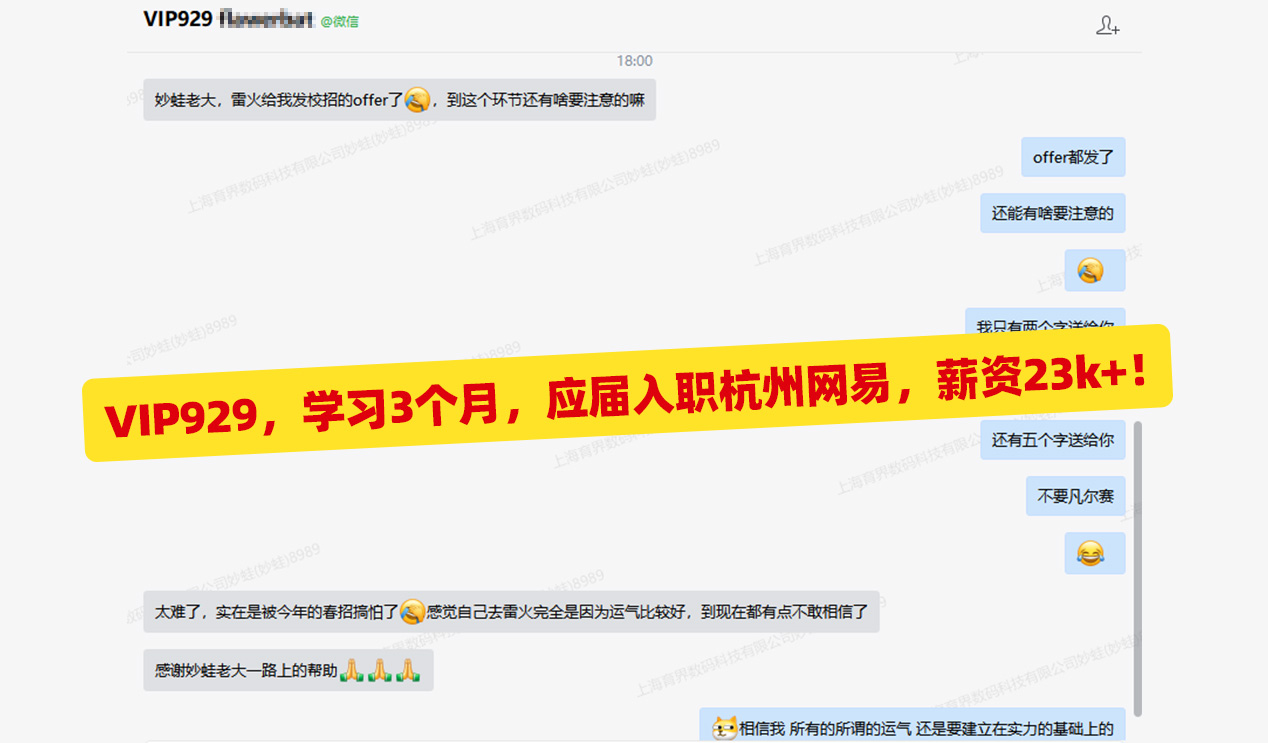Click the message '还能有啥要注意的'

tap(1052, 213)
